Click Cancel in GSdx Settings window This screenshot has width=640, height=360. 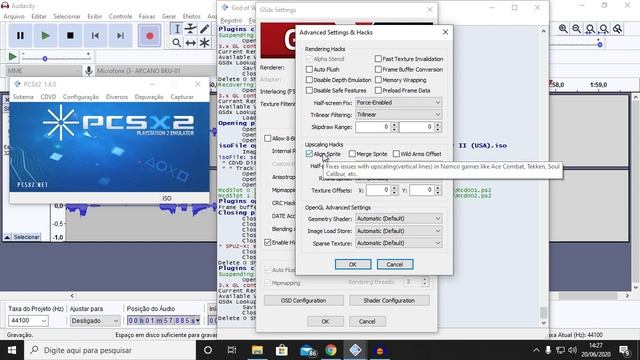point(367,322)
